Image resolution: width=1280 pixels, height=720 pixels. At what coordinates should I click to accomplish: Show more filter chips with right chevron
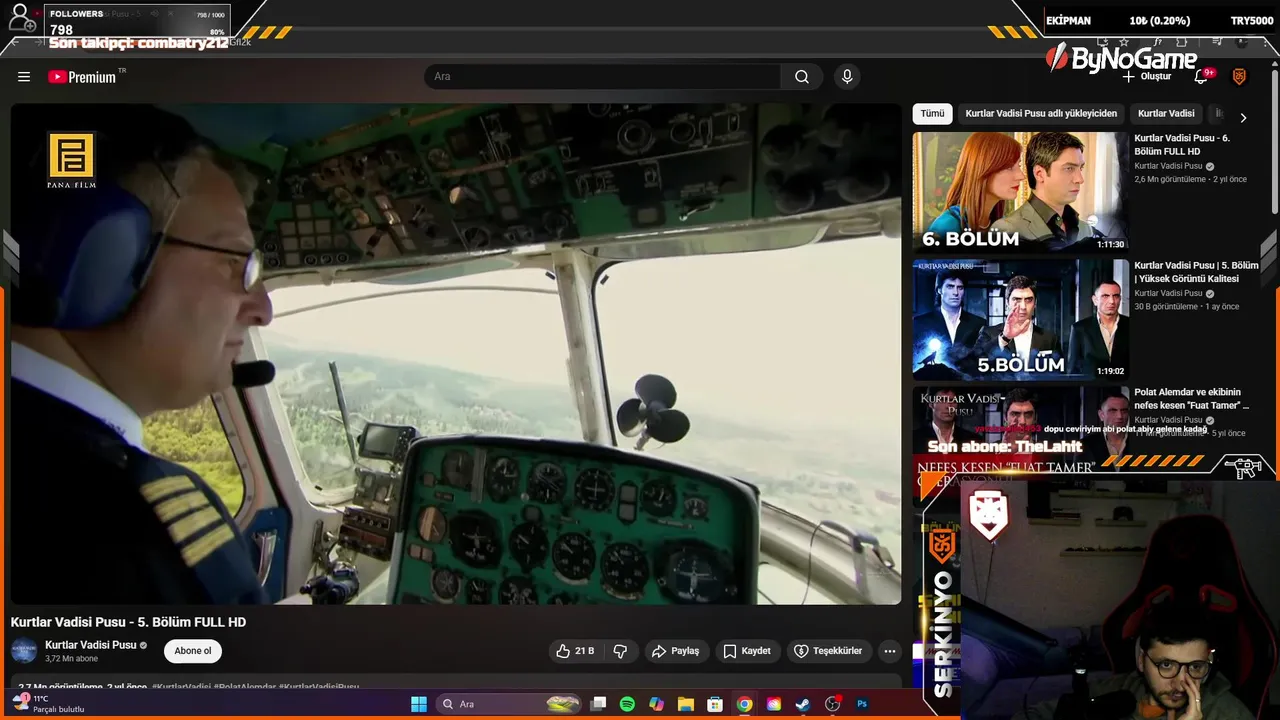coord(1243,117)
